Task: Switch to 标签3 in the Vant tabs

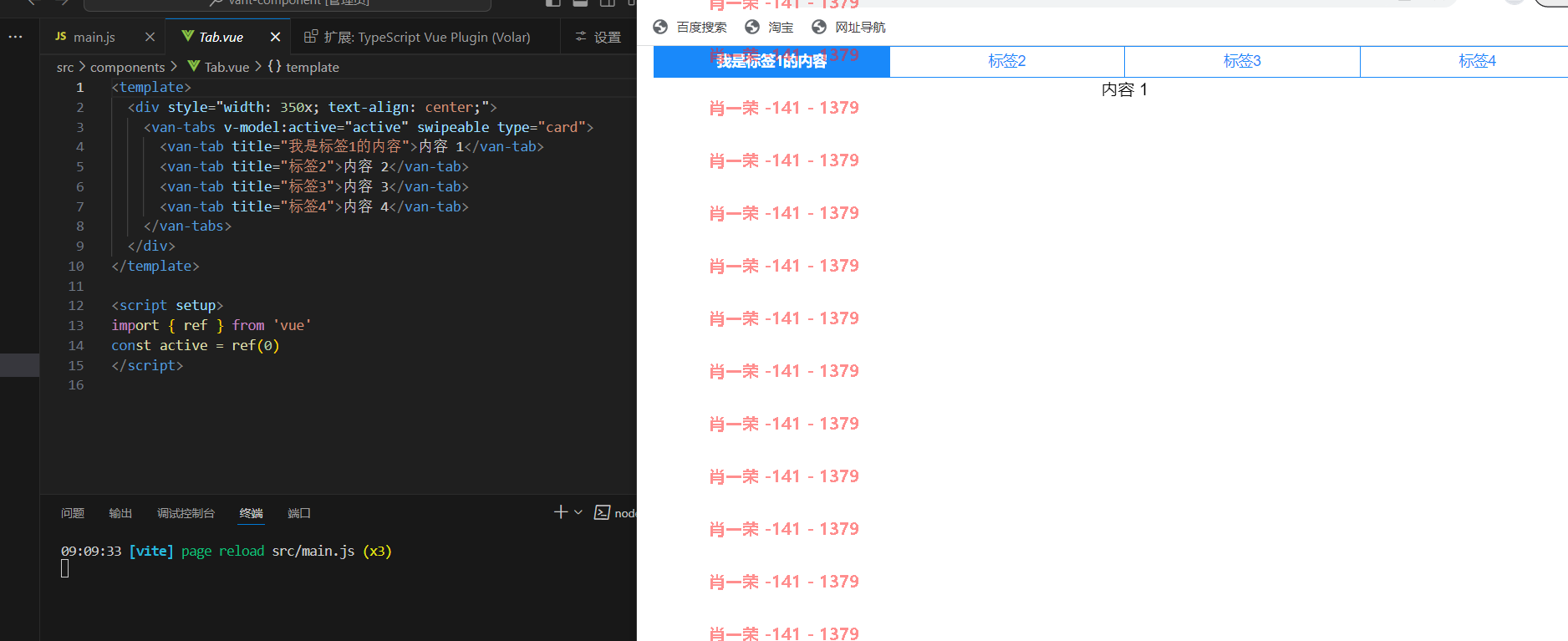Action: pos(1242,61)
